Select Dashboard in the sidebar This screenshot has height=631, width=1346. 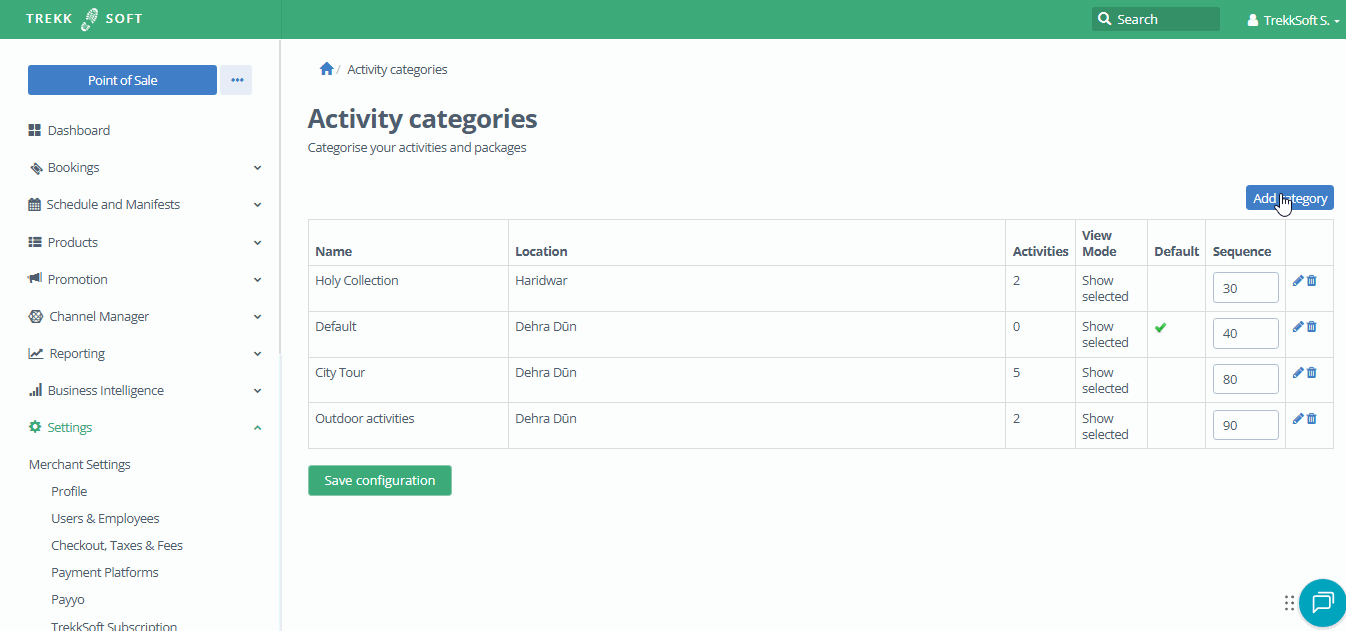pos(77,129)
